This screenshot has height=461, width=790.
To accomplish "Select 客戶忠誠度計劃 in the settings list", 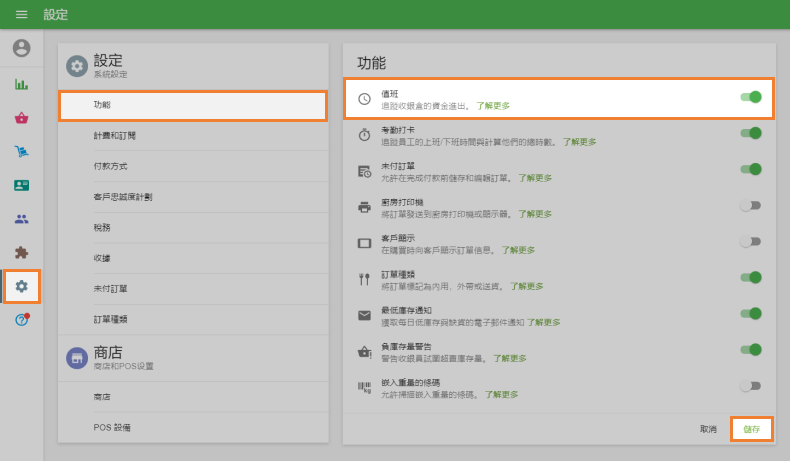I will [193, 197].
